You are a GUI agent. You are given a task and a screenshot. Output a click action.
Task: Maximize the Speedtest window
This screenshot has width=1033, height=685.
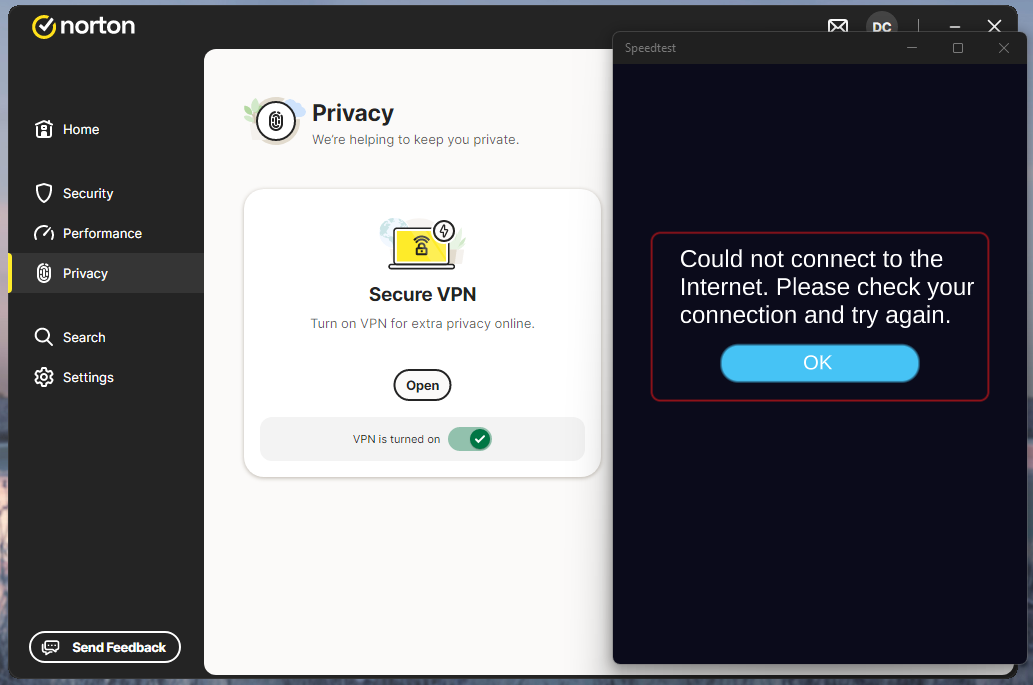pyautogui.click(x=958, y=48)
